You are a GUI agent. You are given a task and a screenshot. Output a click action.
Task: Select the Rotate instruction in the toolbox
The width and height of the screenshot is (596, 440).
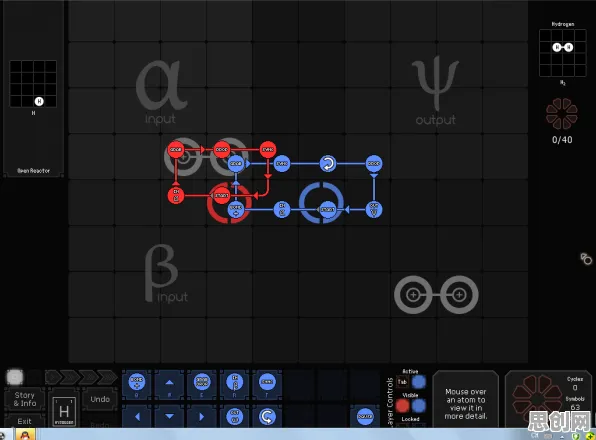[267, 417]
